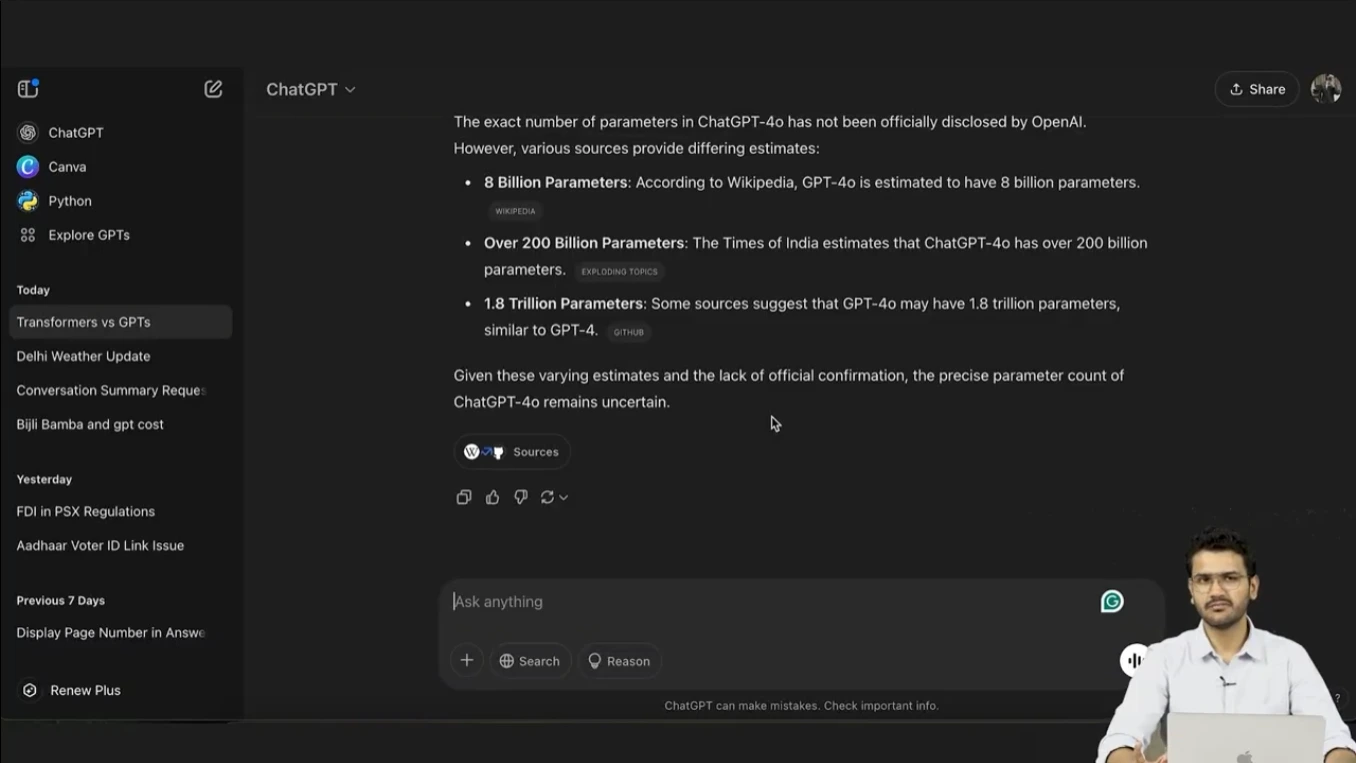Click the Share button

click(1257, 89)
